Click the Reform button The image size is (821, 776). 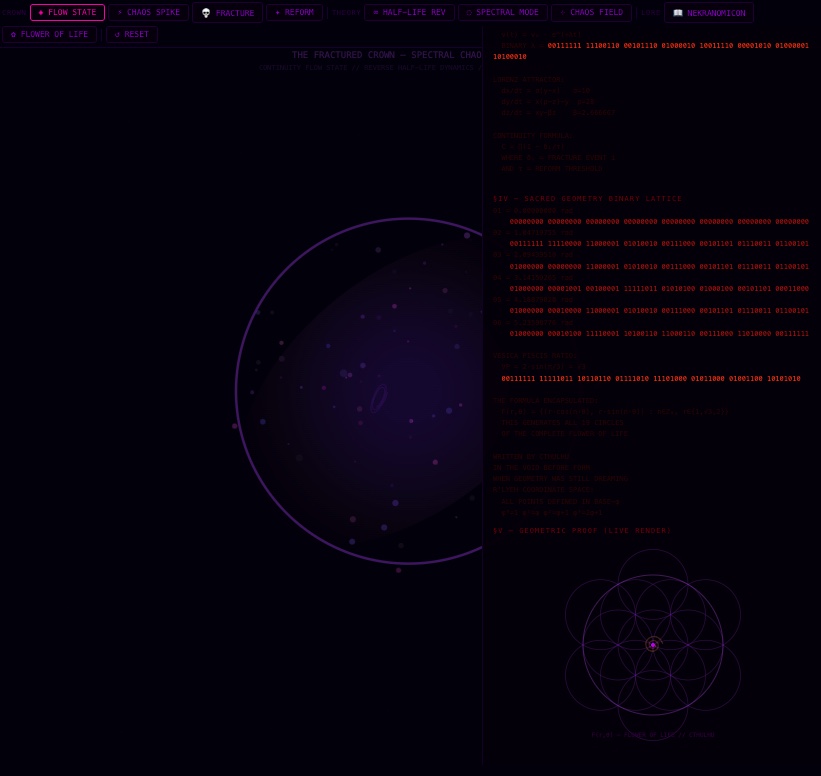pyautogui.click(x=294, y=13)
